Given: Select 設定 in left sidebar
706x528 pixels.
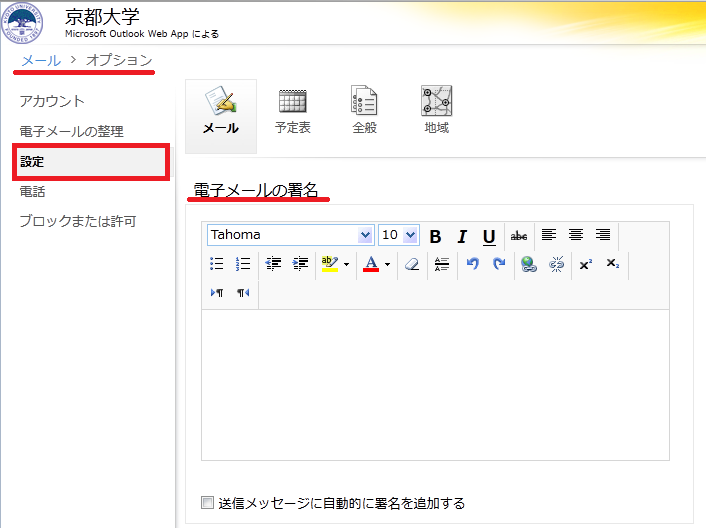Looking at the screenshot, I should 91,162.
